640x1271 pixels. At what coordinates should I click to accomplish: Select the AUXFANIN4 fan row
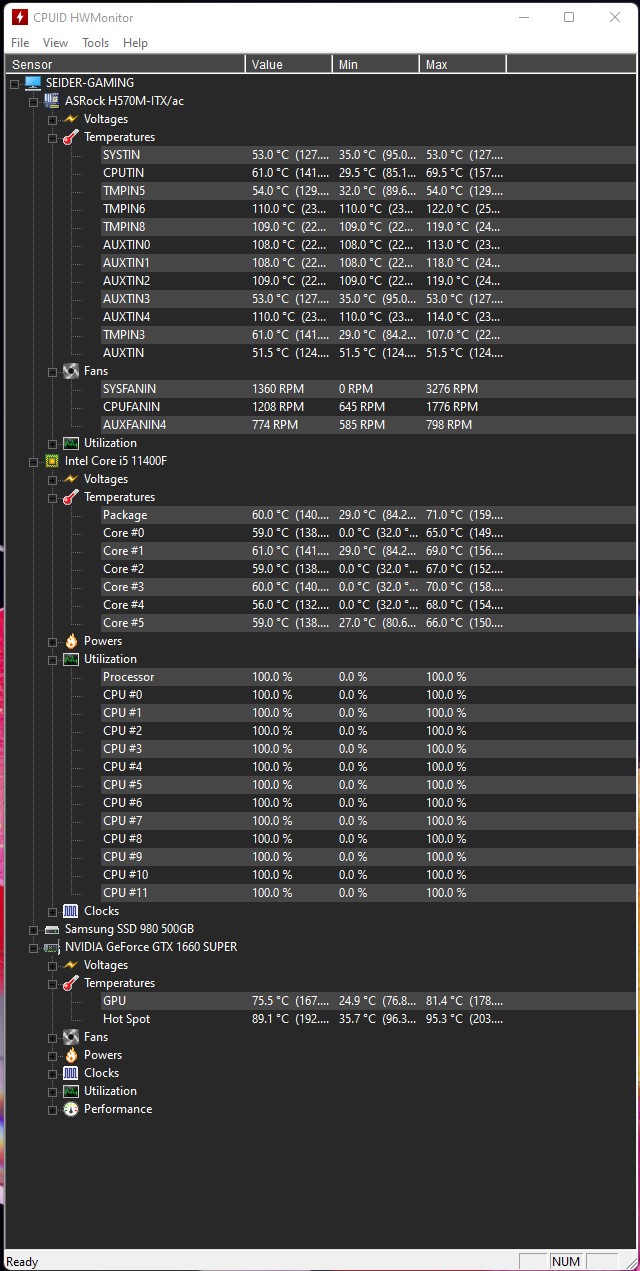pos(368,425)
